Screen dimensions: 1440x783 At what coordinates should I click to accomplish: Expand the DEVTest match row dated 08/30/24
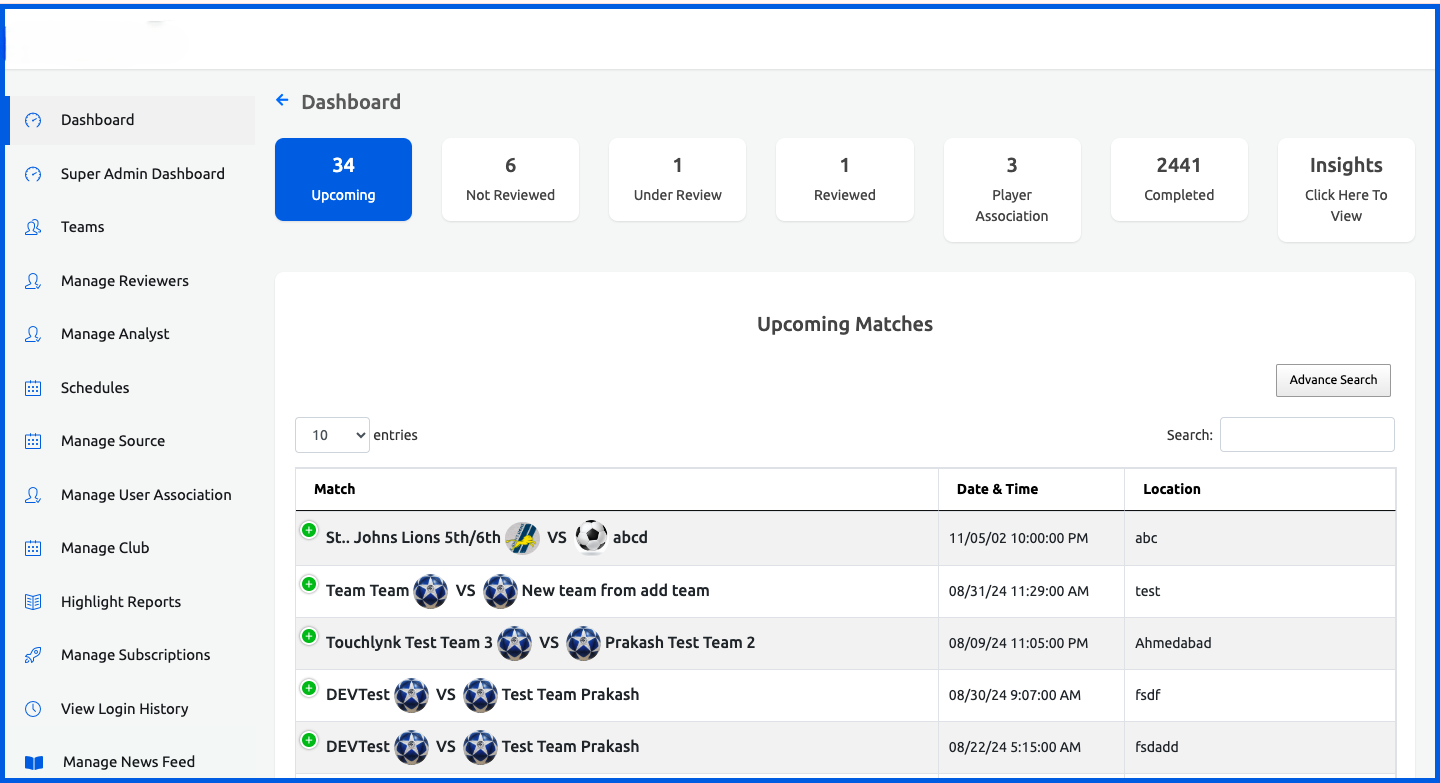[308, 688]
